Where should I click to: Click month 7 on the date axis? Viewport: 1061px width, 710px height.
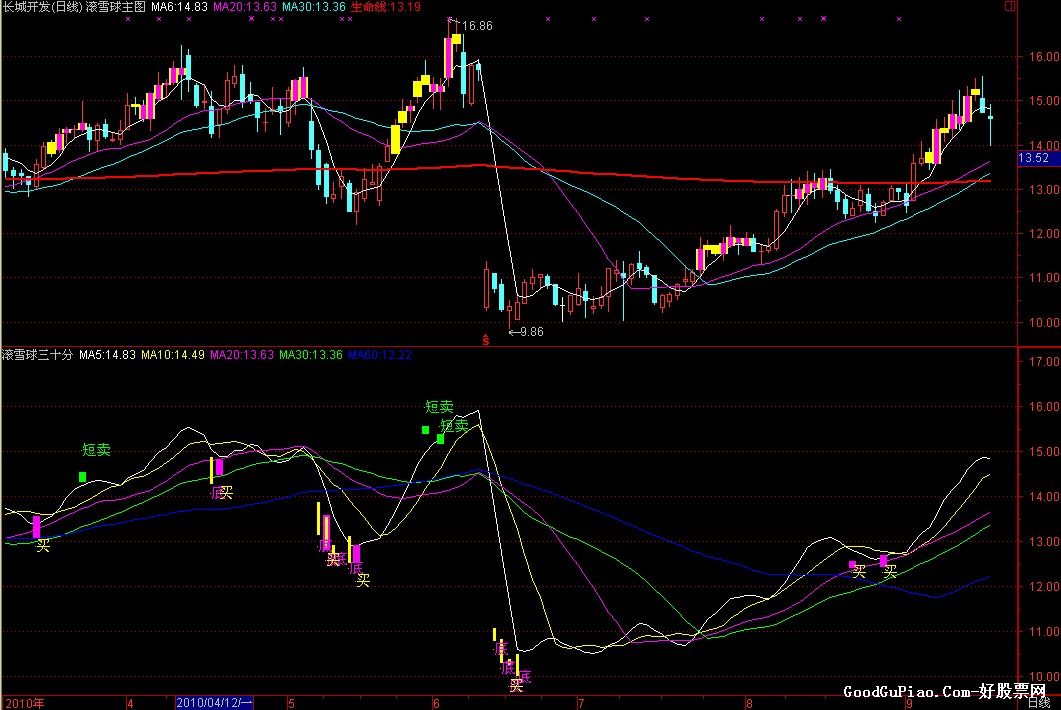pos(581,704)
